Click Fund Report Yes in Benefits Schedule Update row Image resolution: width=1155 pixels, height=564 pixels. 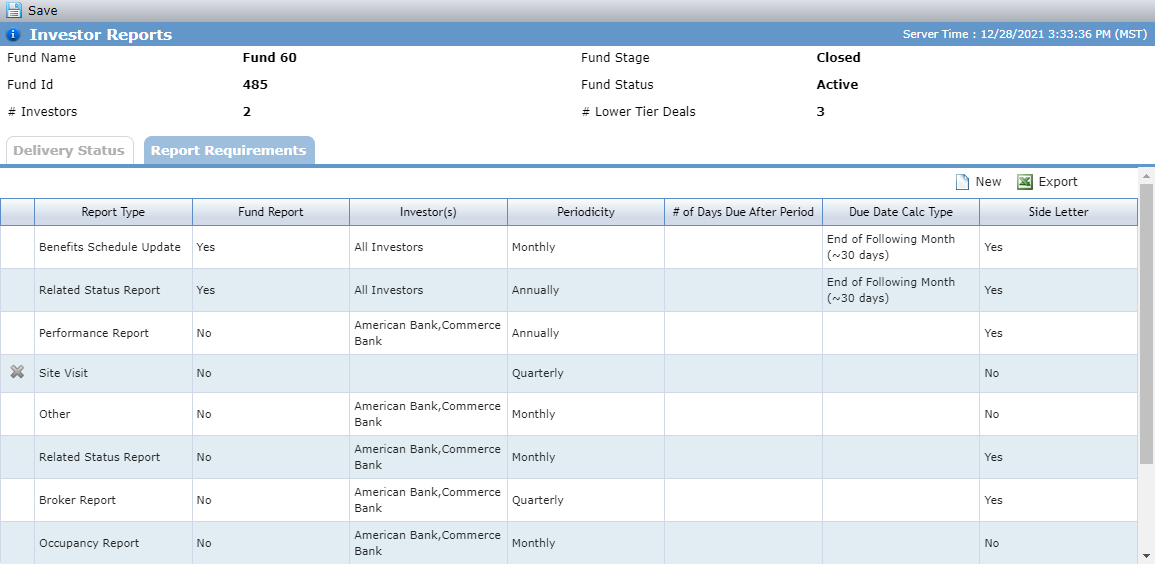(206, 247)
